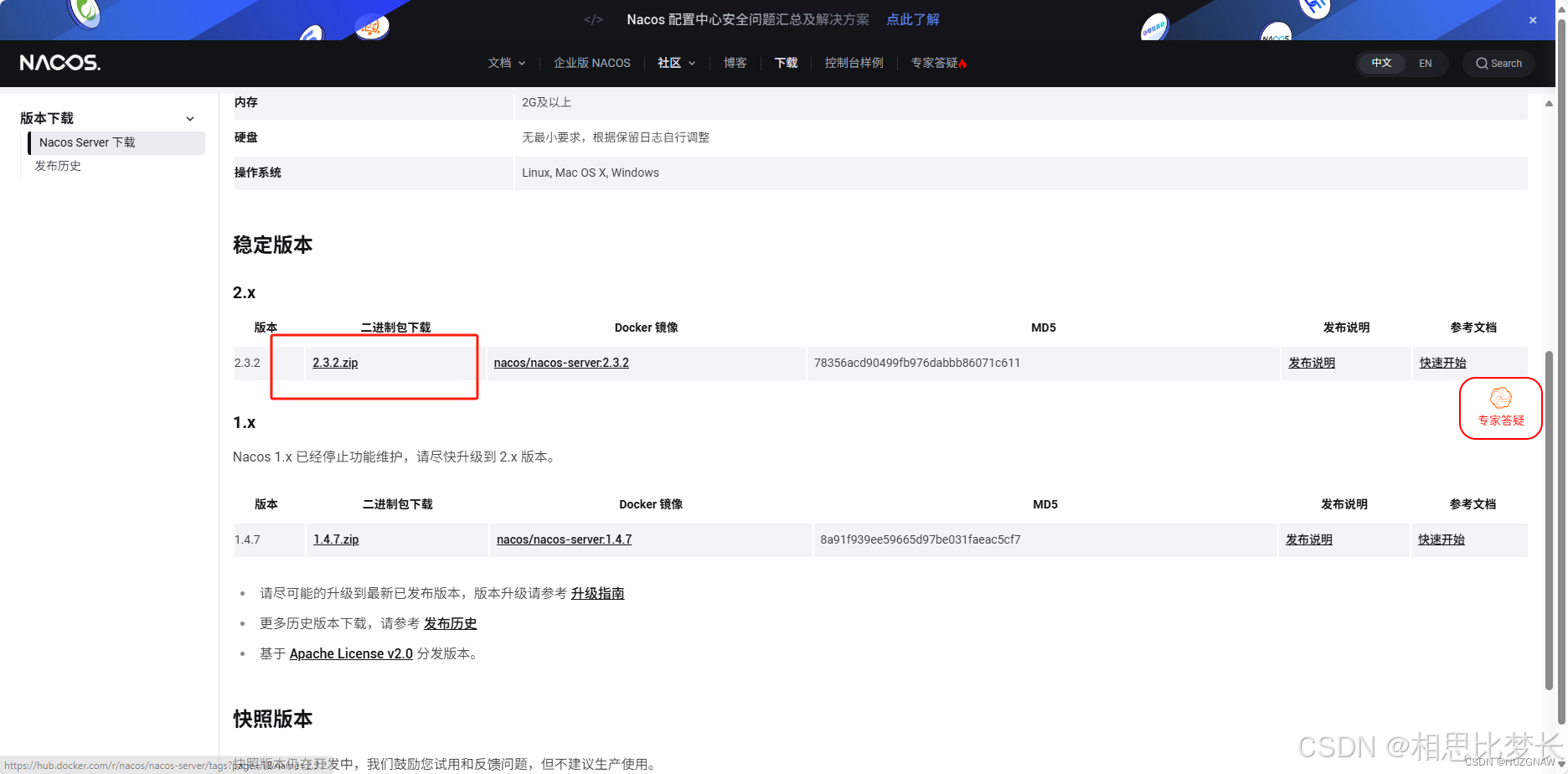The image size is (1568, 774).
Task: Select Nacos Server 下载 in sidebar
Action: [x=116, y=142]
